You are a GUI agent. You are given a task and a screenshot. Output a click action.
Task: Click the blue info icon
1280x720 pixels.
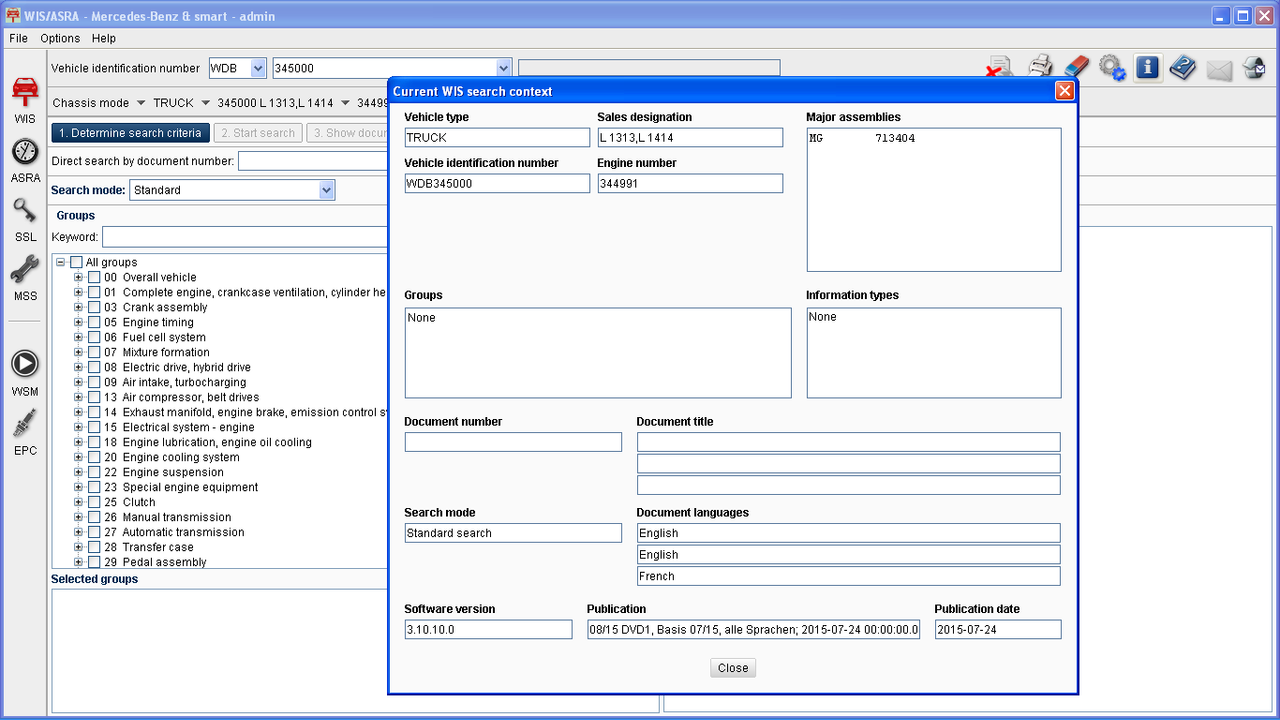click(x=1148, y=67)
